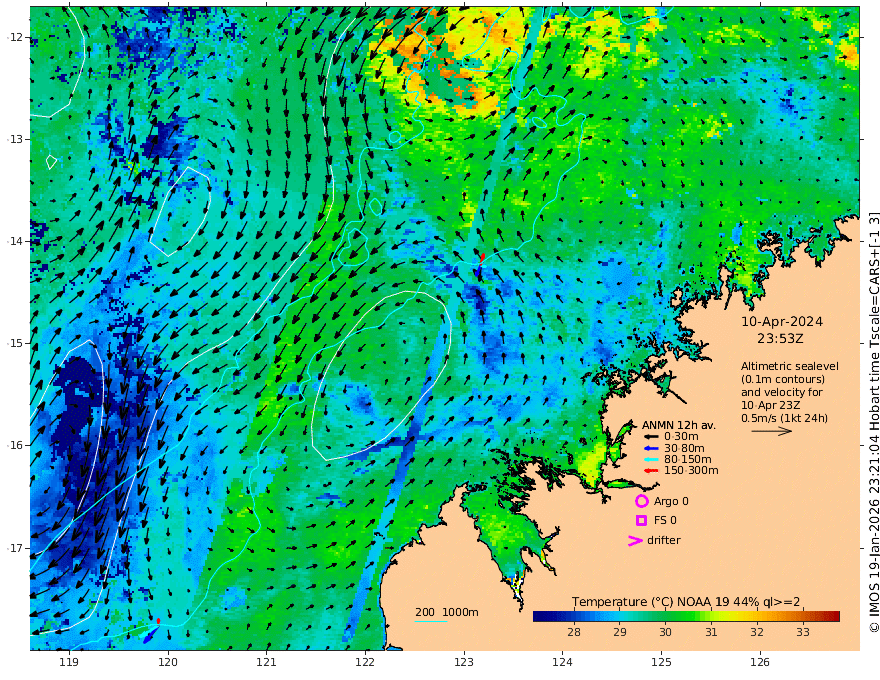The height and width of the screenshot is (680, 880).
Task: Click the small red marker near 120E bottom
Action: [158, 621]
